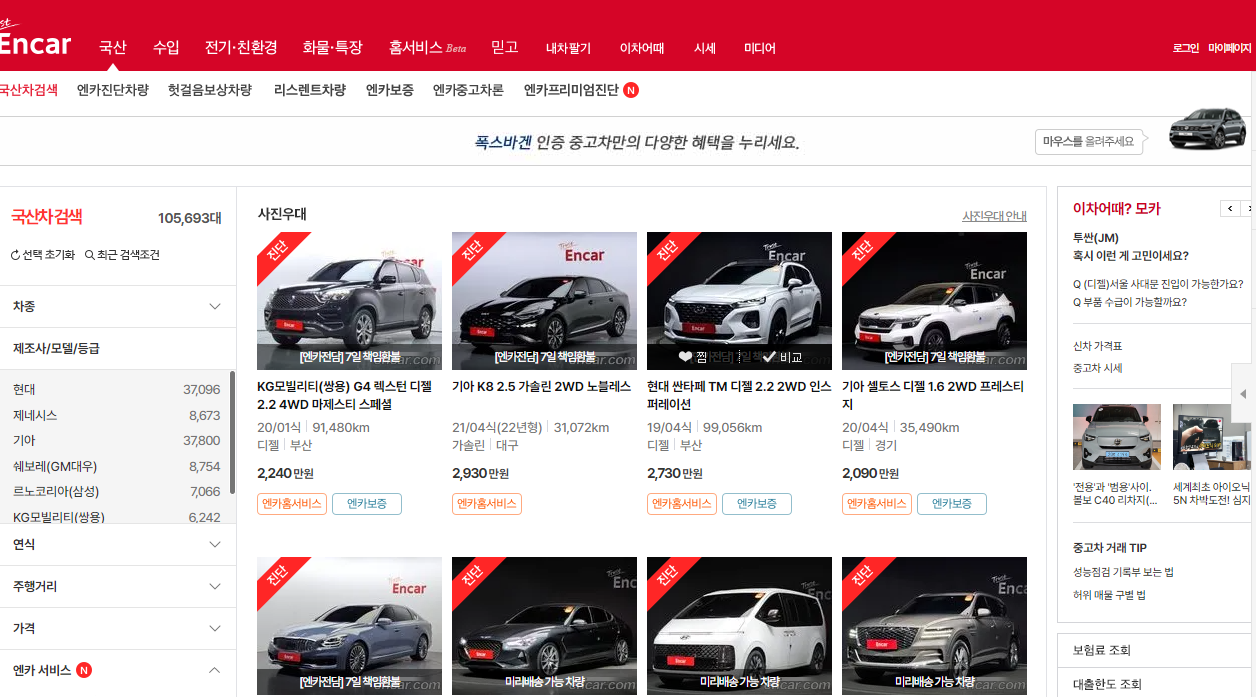Open the 이차어때 menu

coord(642,48)
